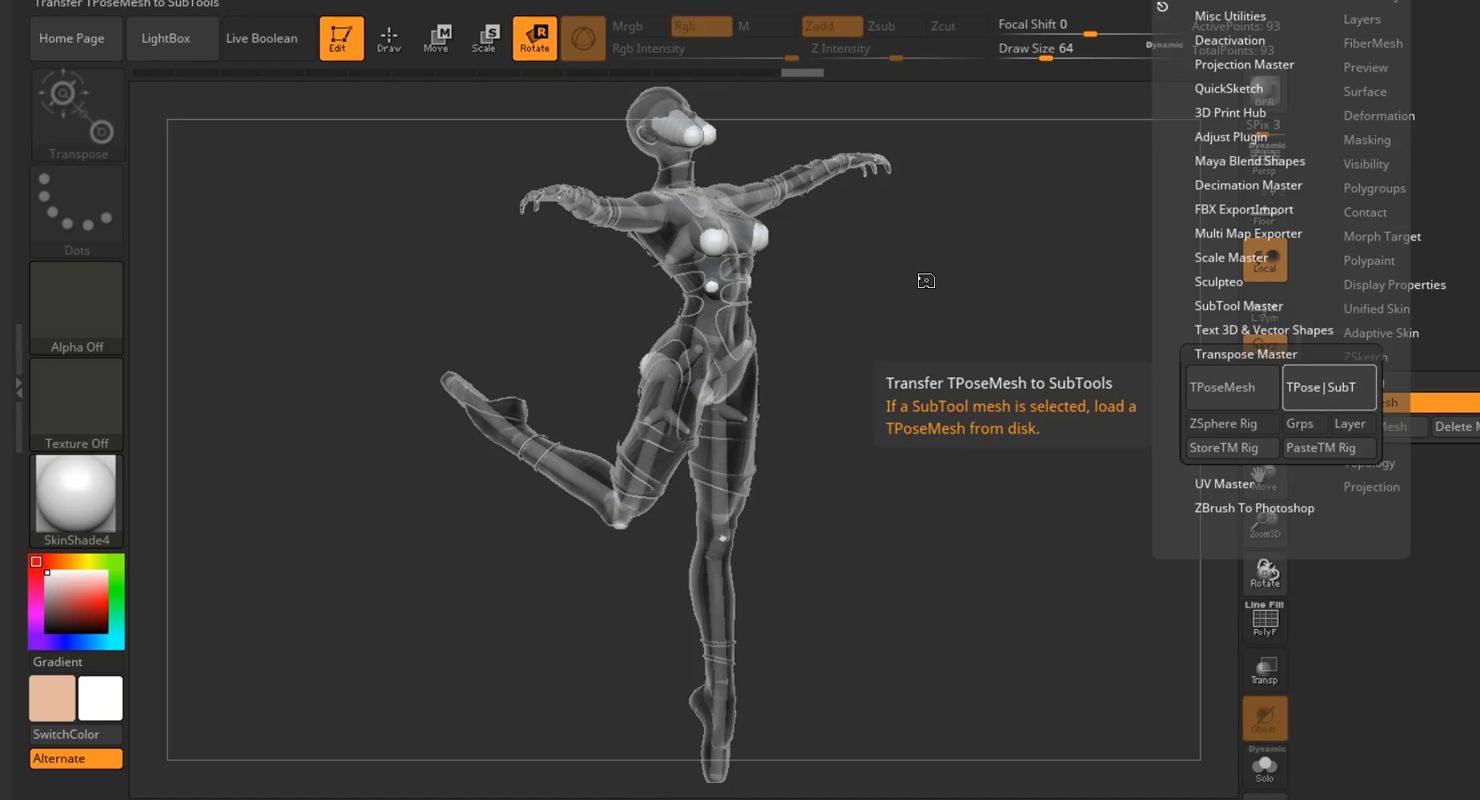Click PasteTM Rig button
The height and width of the screenshot is (800, 1480).
pos(1329,448)
